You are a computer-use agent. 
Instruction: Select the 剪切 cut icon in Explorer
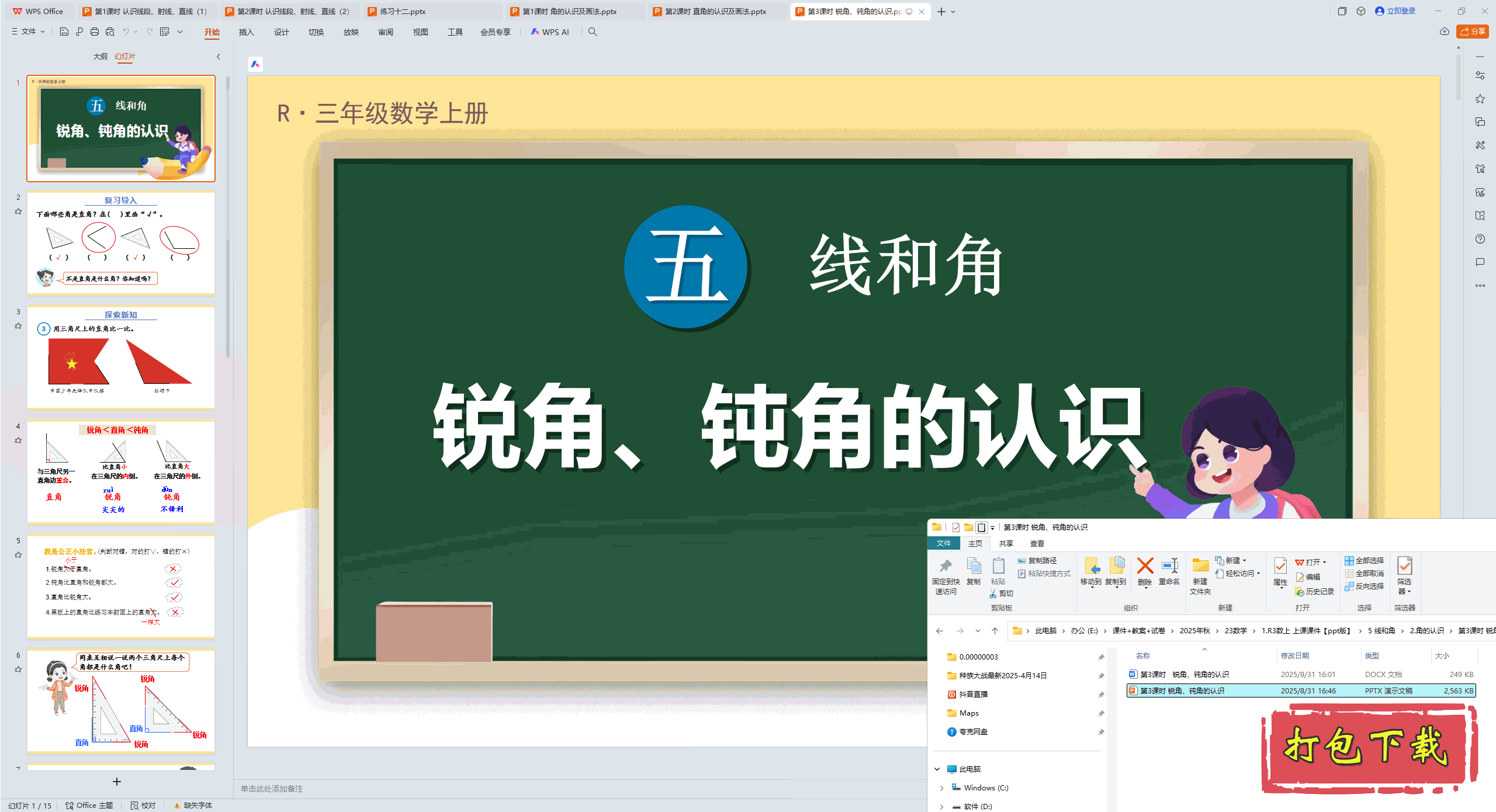click(x=1002, y=594)
